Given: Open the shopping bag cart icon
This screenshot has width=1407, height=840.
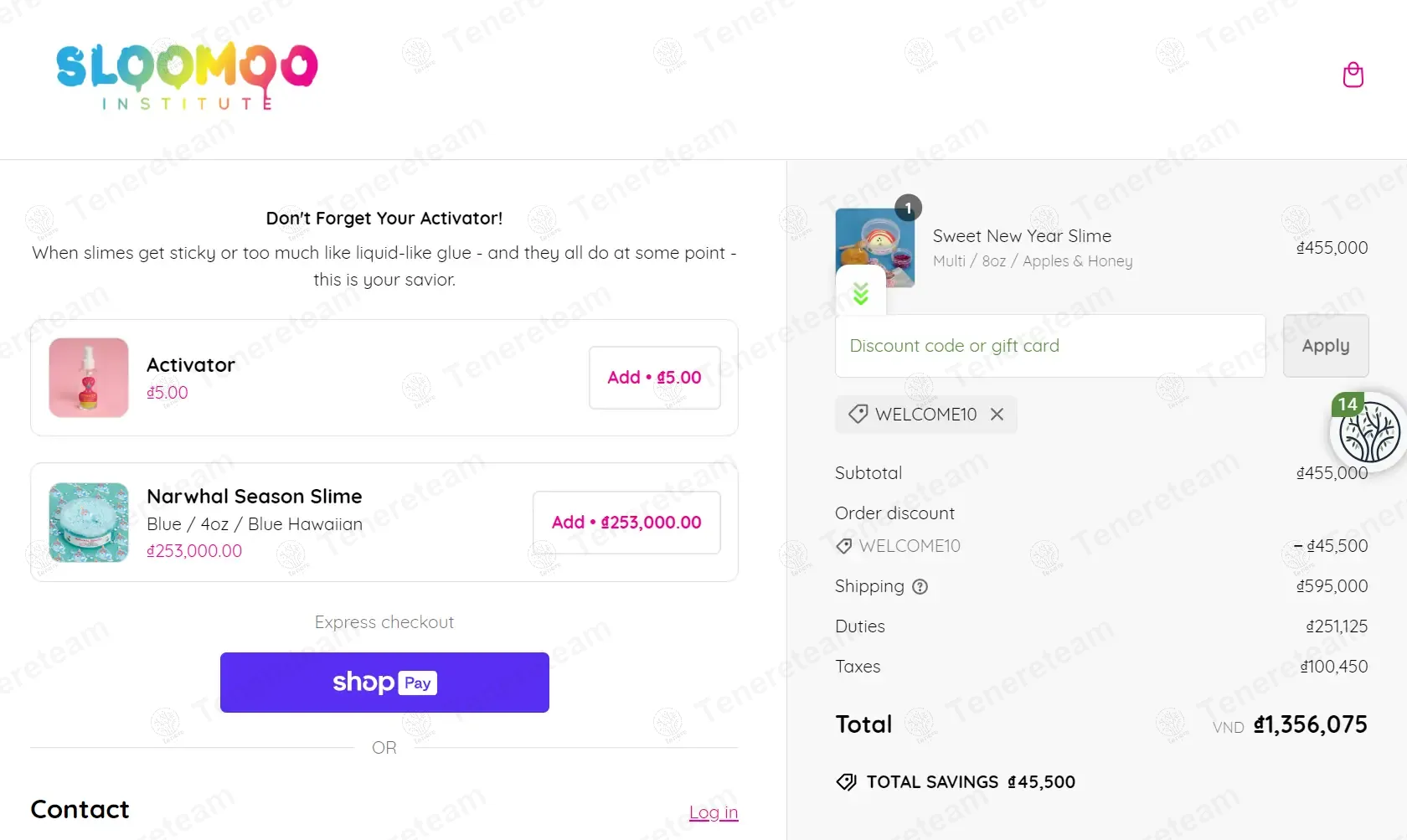Looking at the screenshot, I should pos(1353,75).
